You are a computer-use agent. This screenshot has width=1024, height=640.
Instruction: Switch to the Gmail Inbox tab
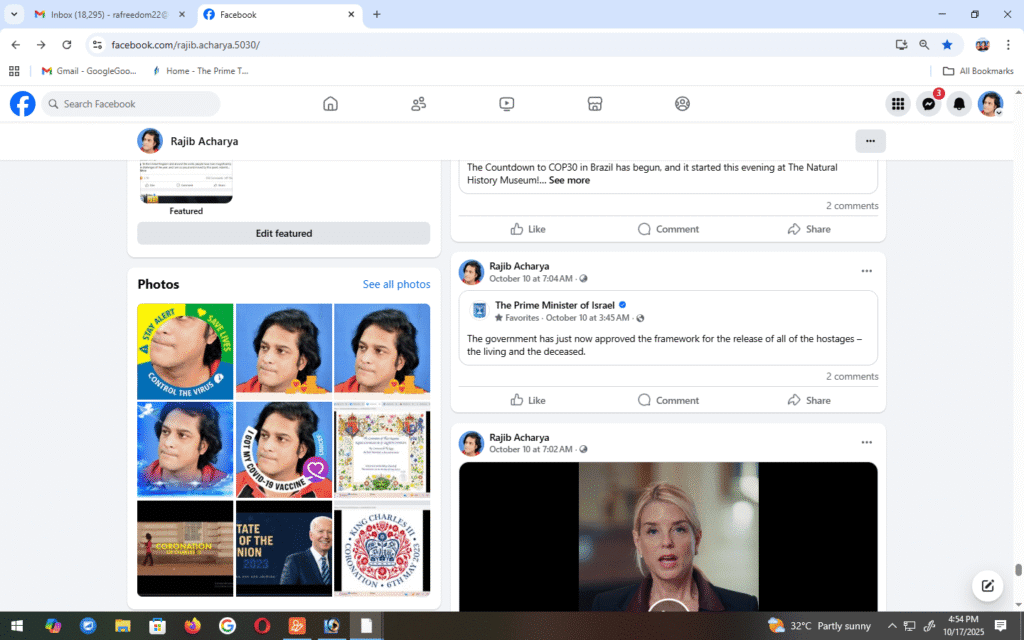click(x=110, y=15)
